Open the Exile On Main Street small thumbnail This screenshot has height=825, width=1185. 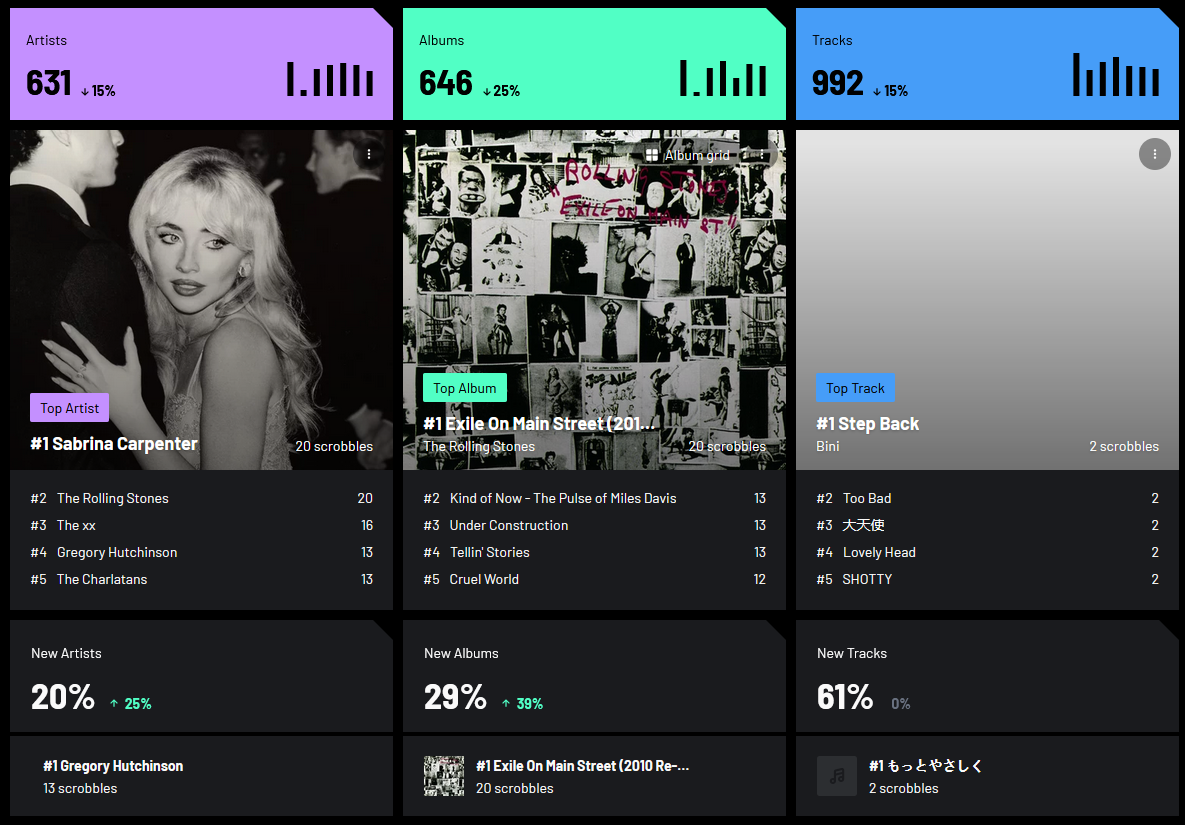click(444, 776)
